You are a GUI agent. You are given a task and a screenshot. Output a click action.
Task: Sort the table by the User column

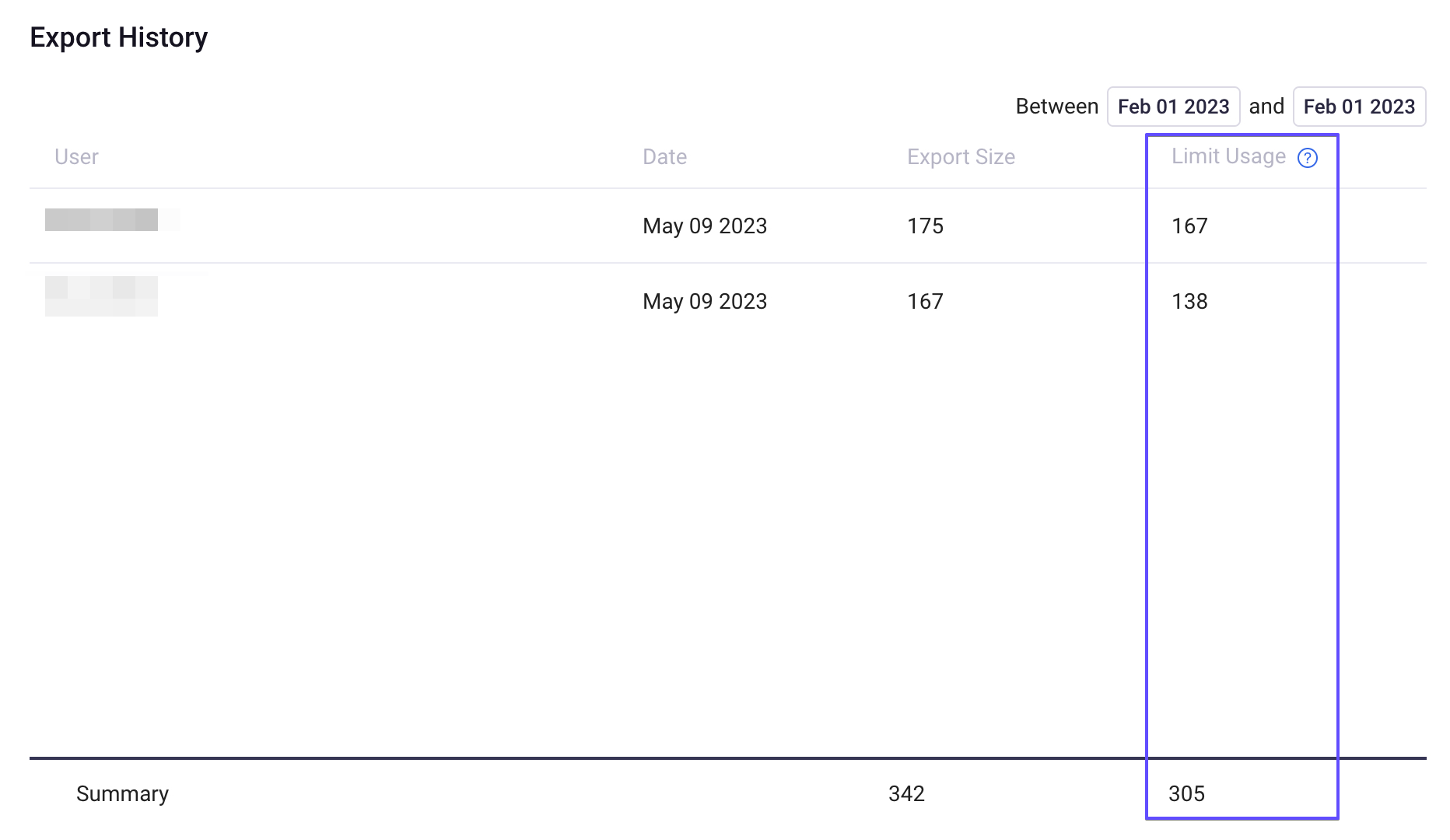point(76,156)
